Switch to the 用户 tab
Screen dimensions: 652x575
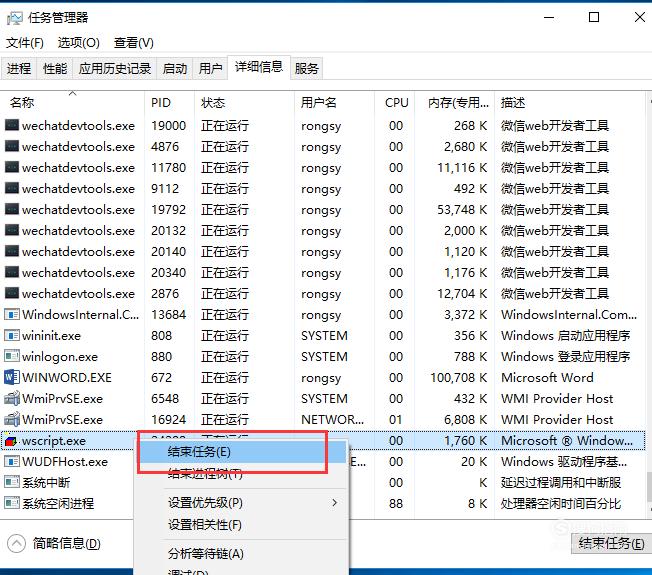pos(210,68)
